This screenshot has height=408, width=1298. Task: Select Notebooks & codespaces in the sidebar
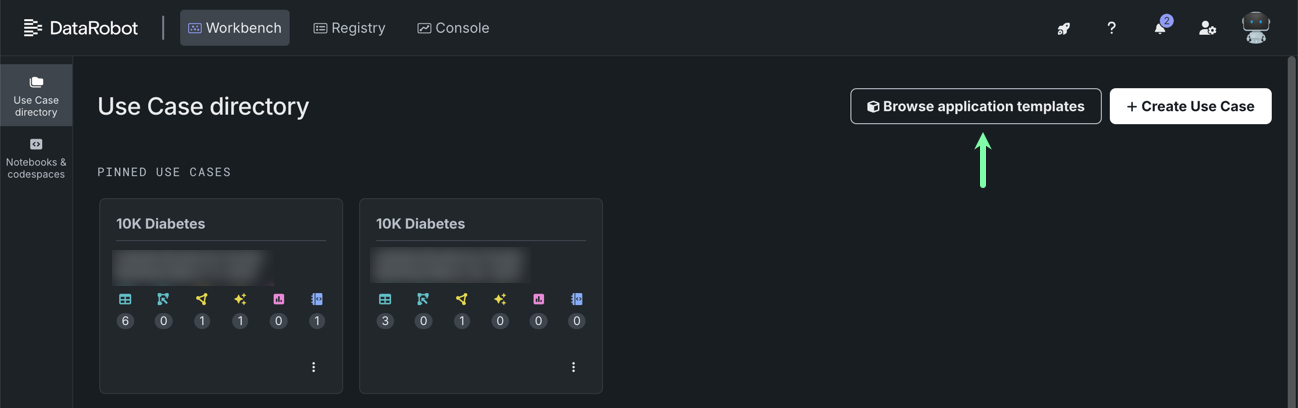(36, 159)
